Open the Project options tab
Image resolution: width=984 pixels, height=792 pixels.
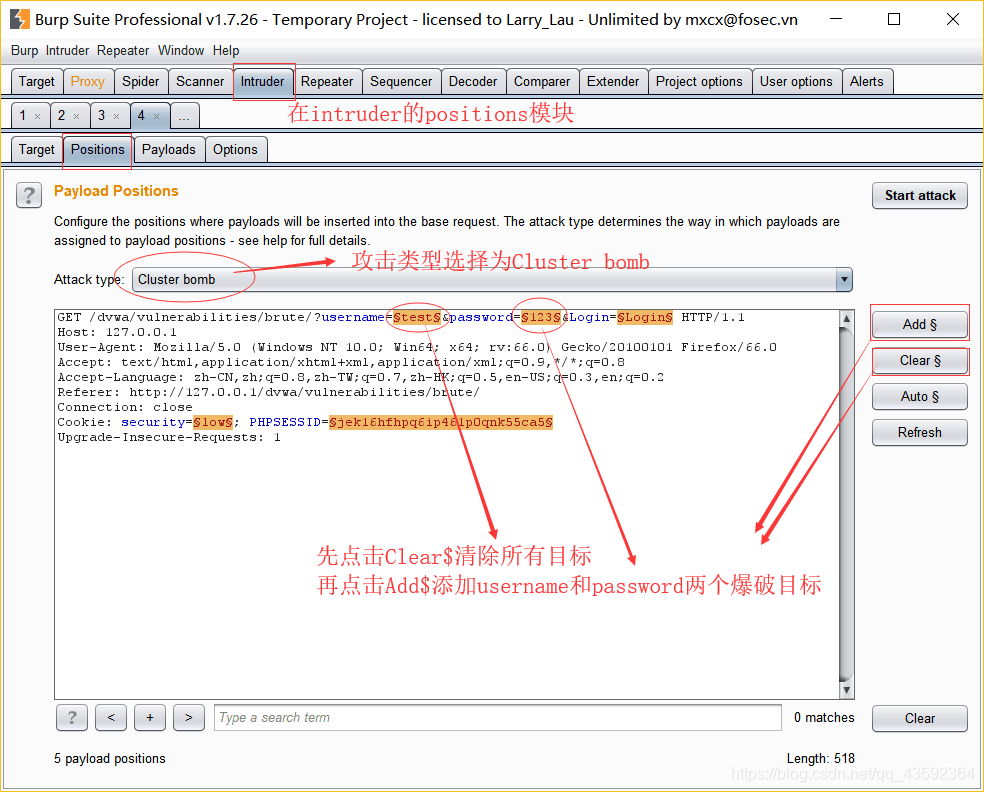699,82
